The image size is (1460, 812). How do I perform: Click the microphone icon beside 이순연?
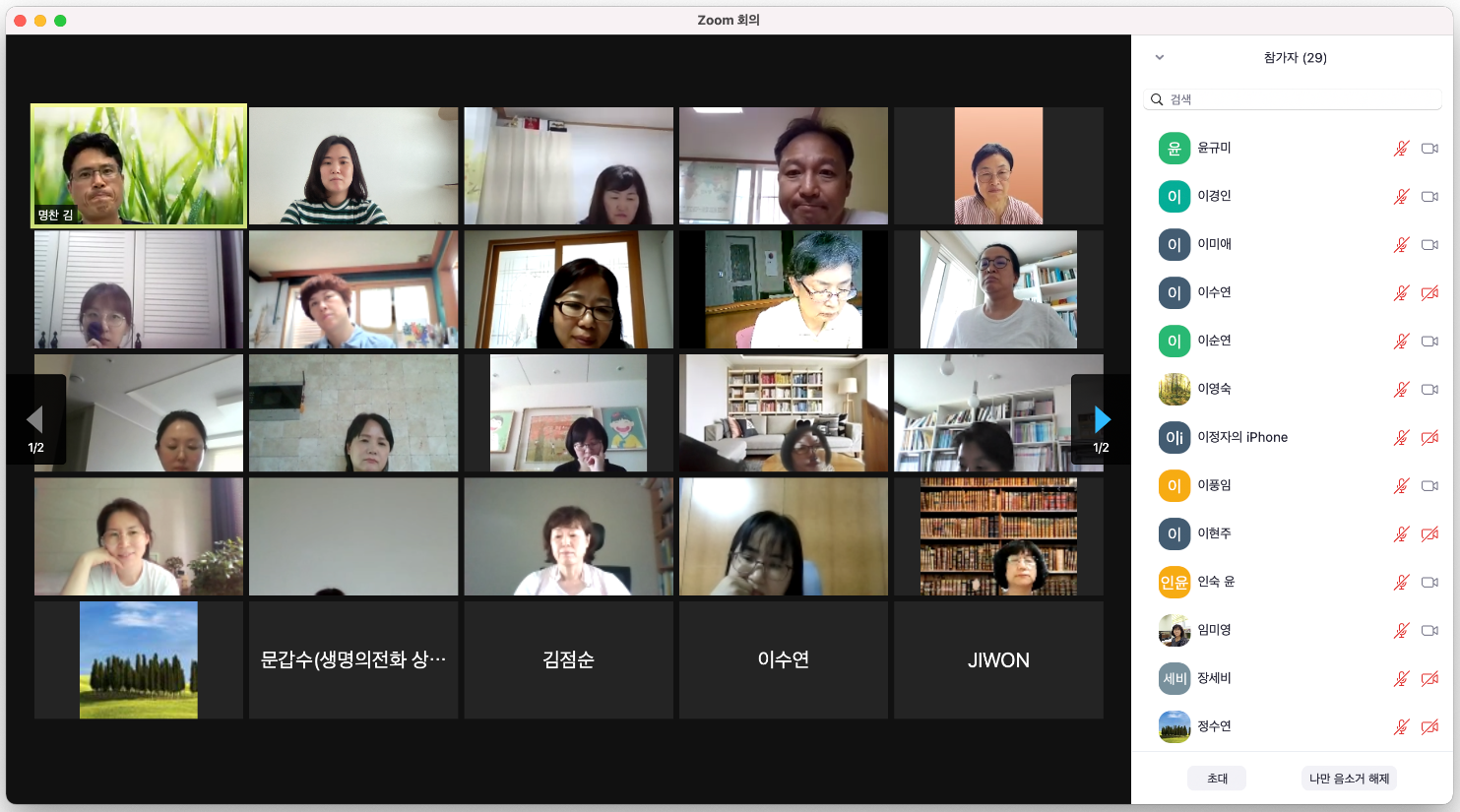[x=1401, y=342]
